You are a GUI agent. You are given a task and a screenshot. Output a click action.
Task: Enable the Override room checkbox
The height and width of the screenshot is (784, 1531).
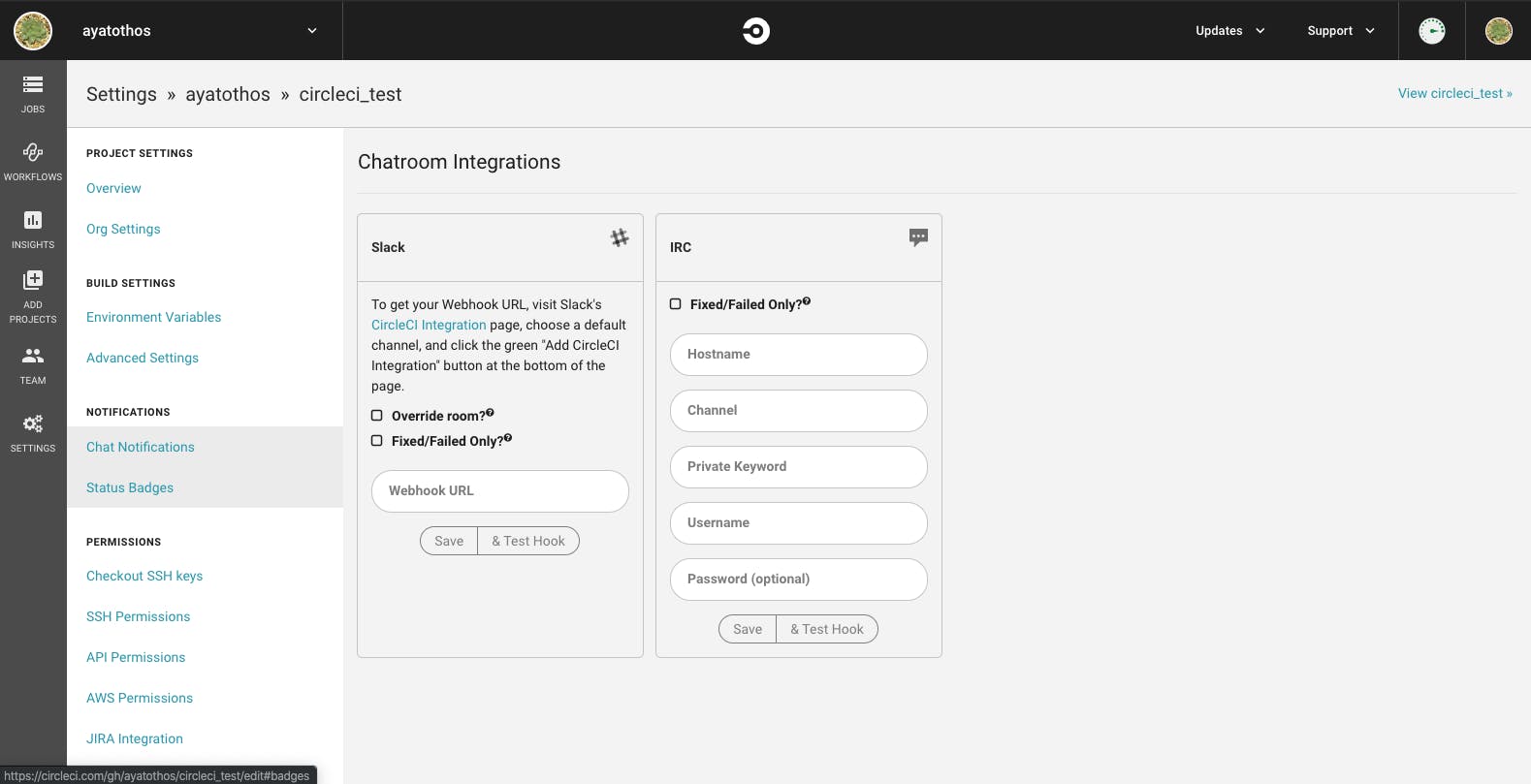click(x=377, y=416)
